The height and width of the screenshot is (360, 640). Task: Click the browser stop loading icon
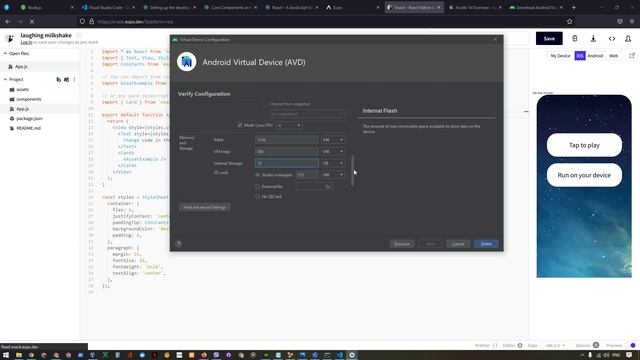click(x=31, y=21)
